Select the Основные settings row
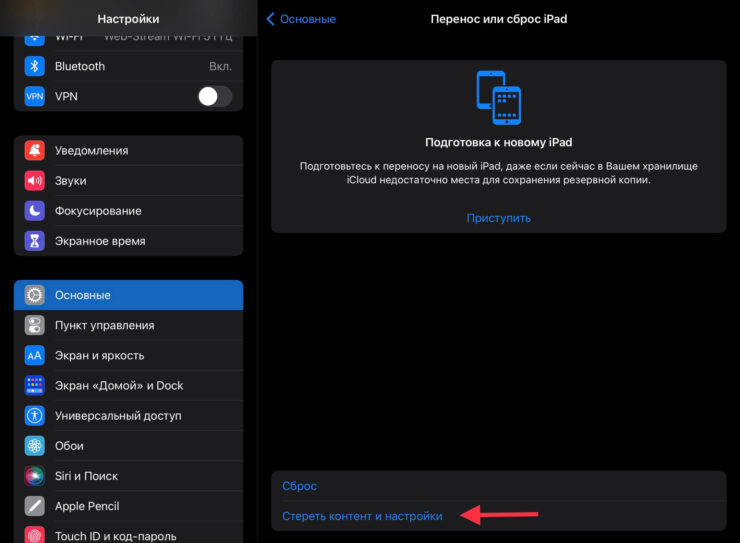740x543 pixels. (x=128, y=295)
